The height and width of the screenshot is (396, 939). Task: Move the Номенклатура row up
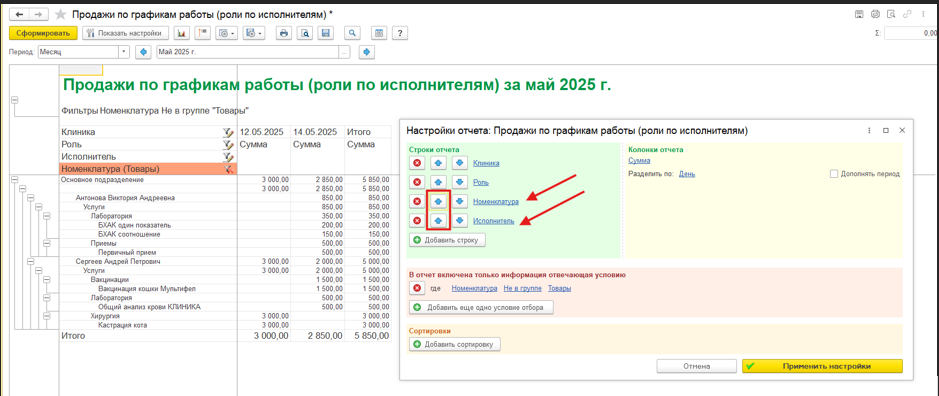tap(438, 201)
